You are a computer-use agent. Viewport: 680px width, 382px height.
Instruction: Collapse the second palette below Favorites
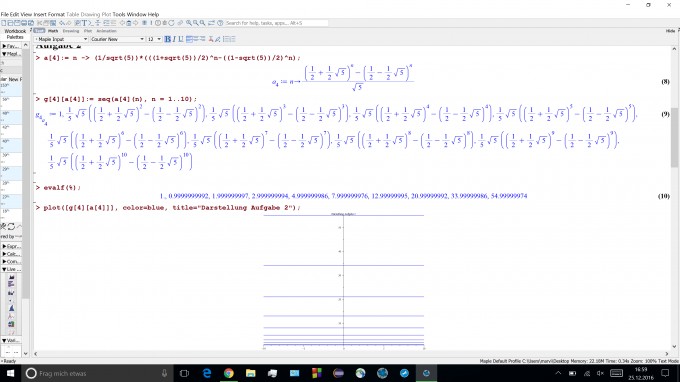pyautogui.click(x=10, y=54)
